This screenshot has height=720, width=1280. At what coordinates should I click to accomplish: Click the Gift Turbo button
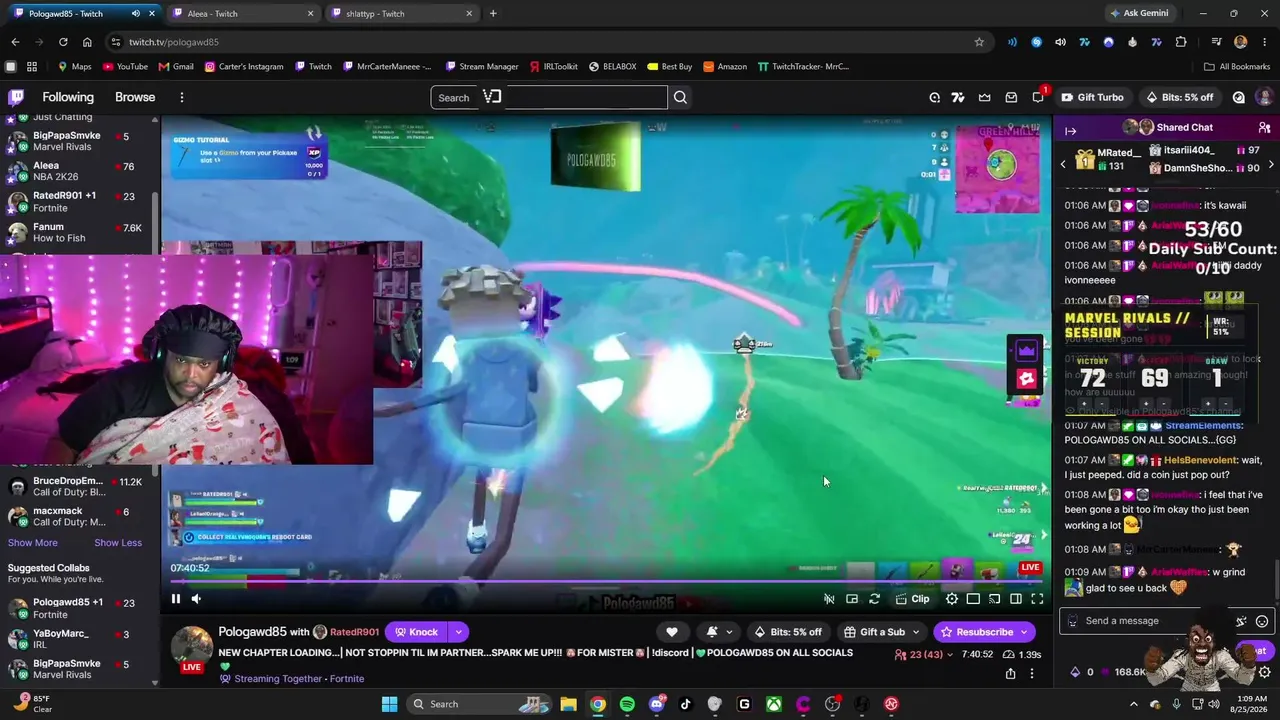[x=1093, y=97]
